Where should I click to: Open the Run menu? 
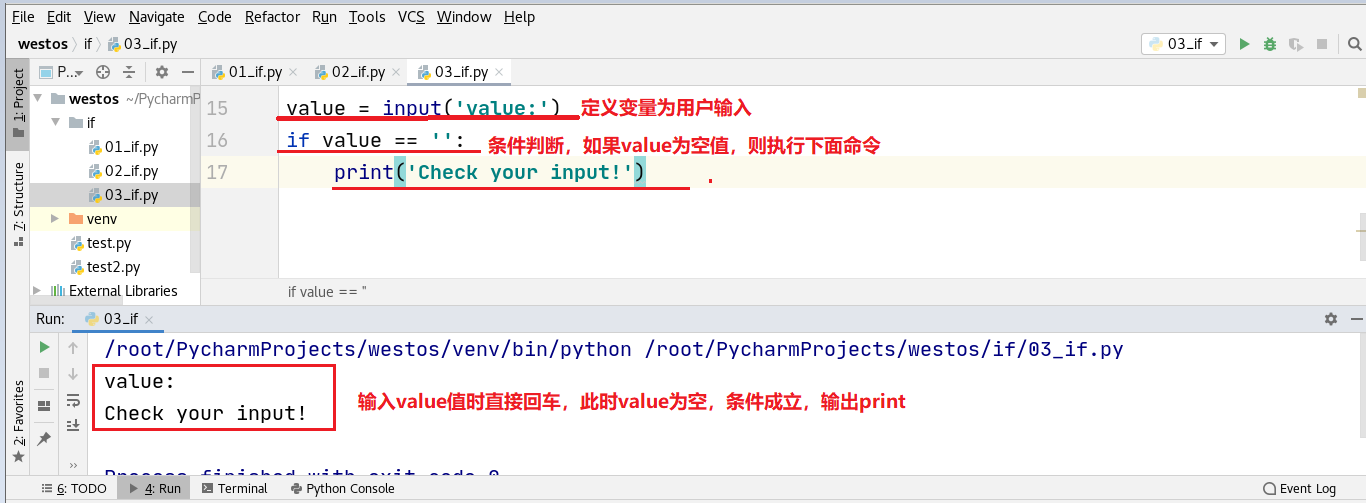[x=324, y=17]
